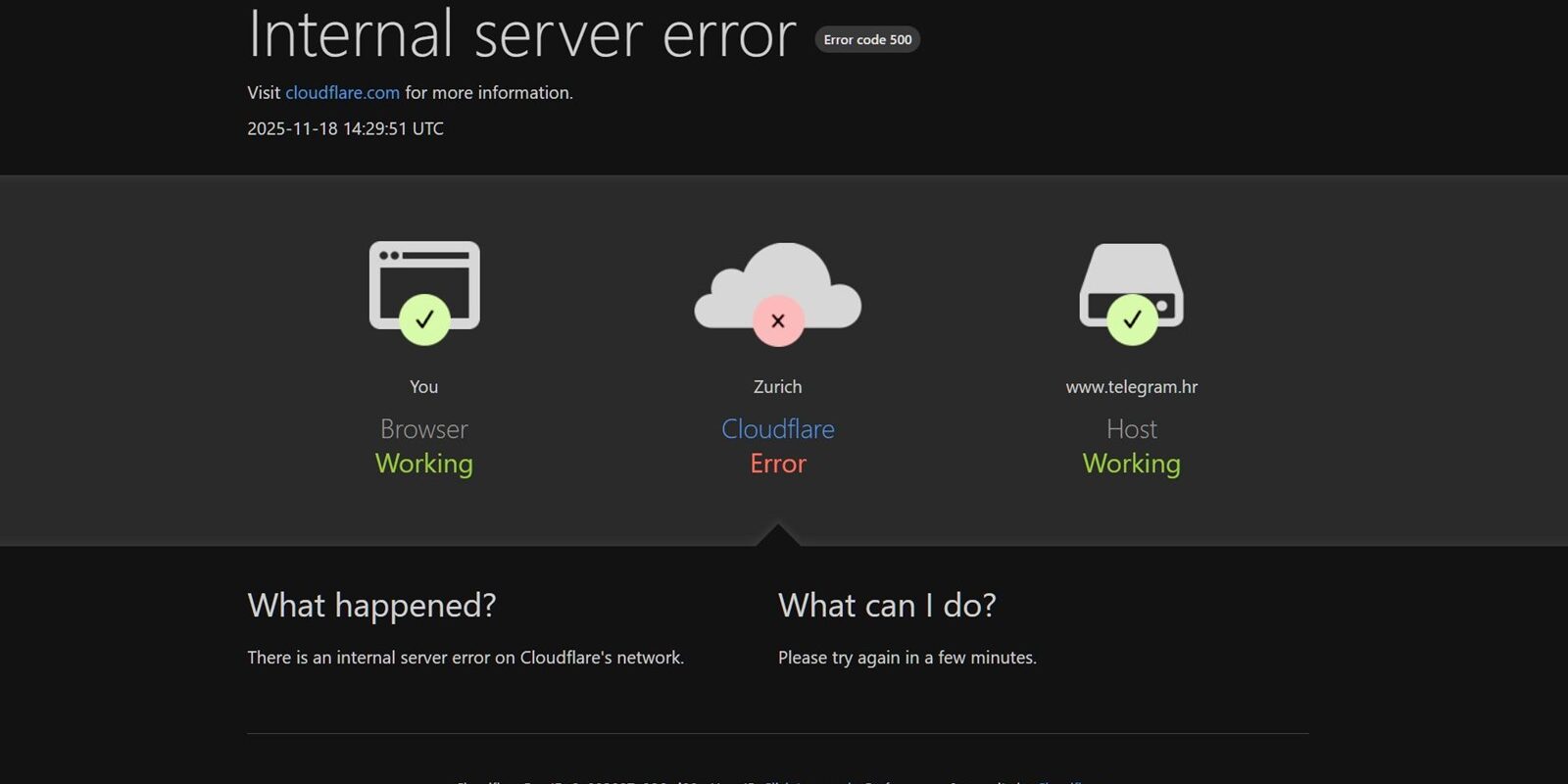The image size is (1568, 784).
Task: Click the UTC timestamp text
Action: [x=345, y=128]
